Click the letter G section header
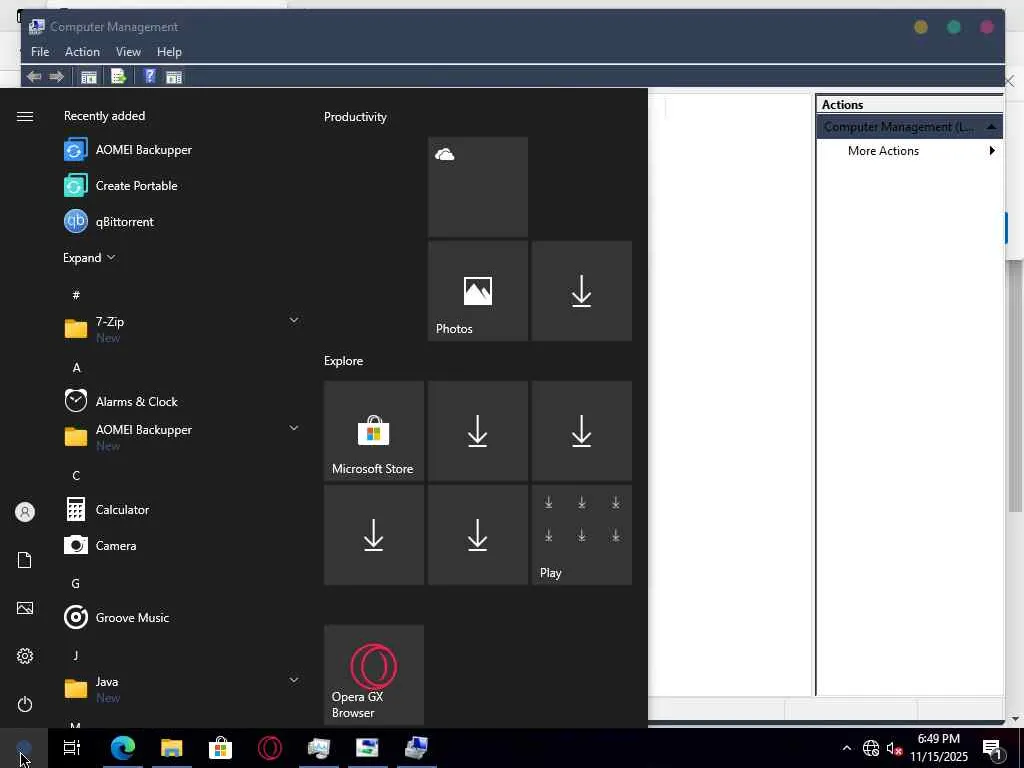The width and height of the screenshot is (1024, 768). [76, 583]
